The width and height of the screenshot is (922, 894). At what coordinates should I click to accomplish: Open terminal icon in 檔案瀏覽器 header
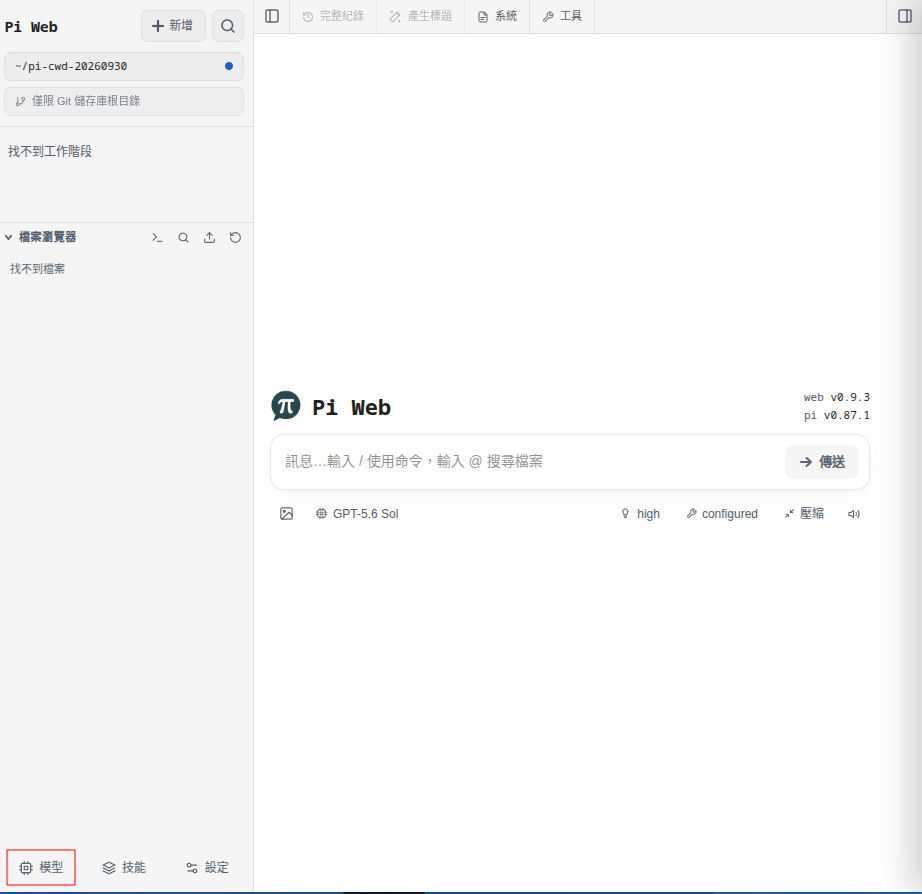point(157,238)
